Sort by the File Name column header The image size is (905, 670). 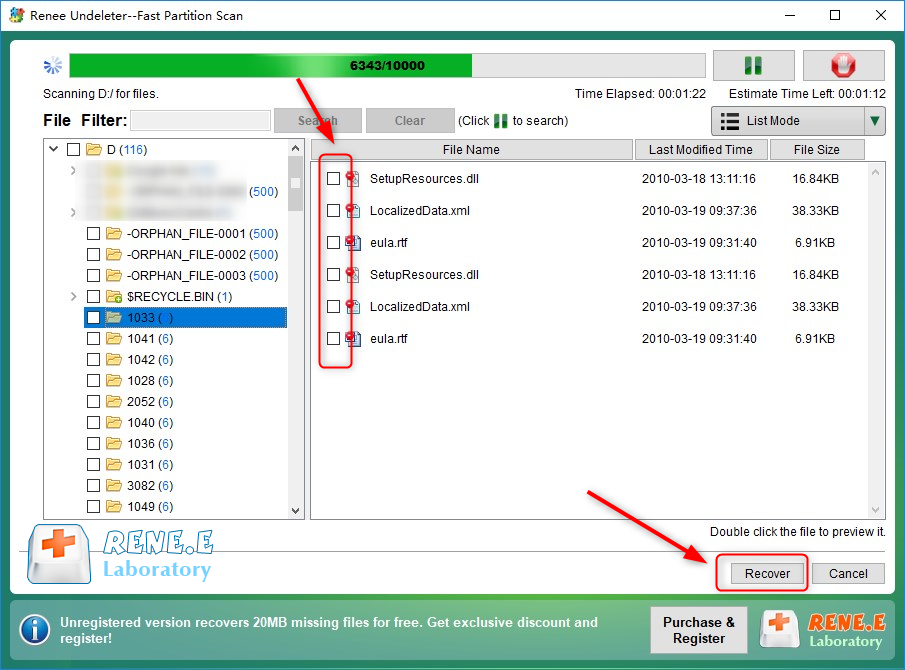point(471,150)
